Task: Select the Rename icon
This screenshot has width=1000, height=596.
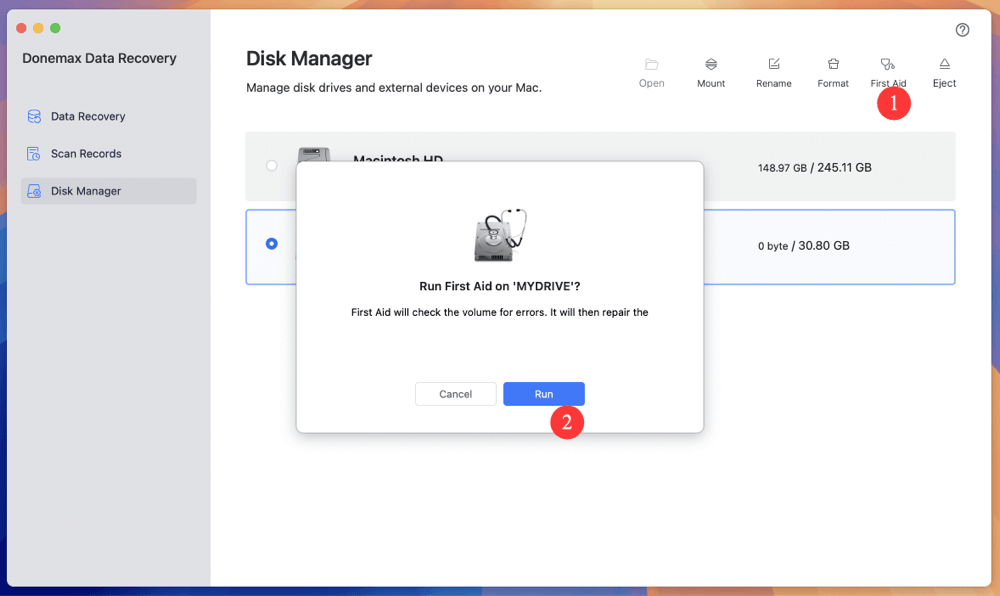Action: coord(773,70)
